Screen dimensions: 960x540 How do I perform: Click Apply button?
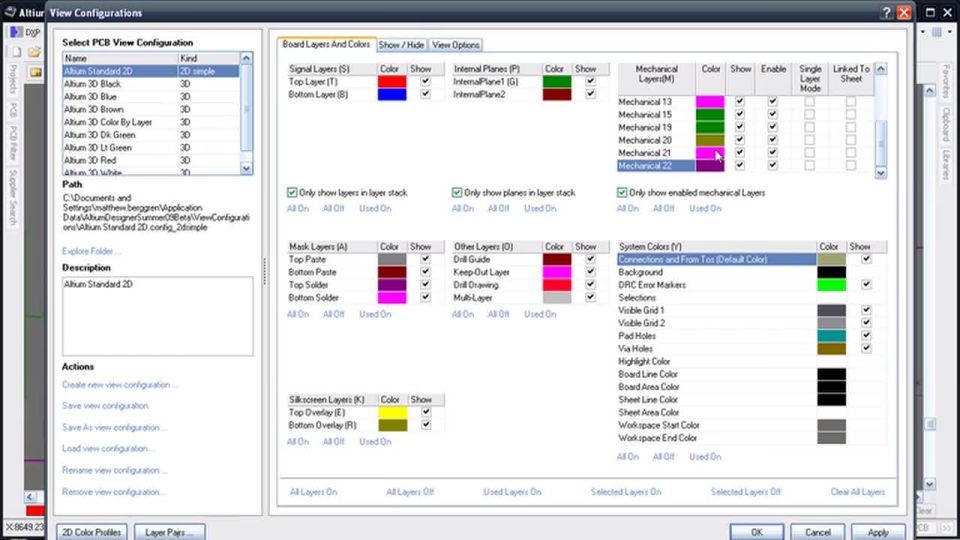(878, 532)
